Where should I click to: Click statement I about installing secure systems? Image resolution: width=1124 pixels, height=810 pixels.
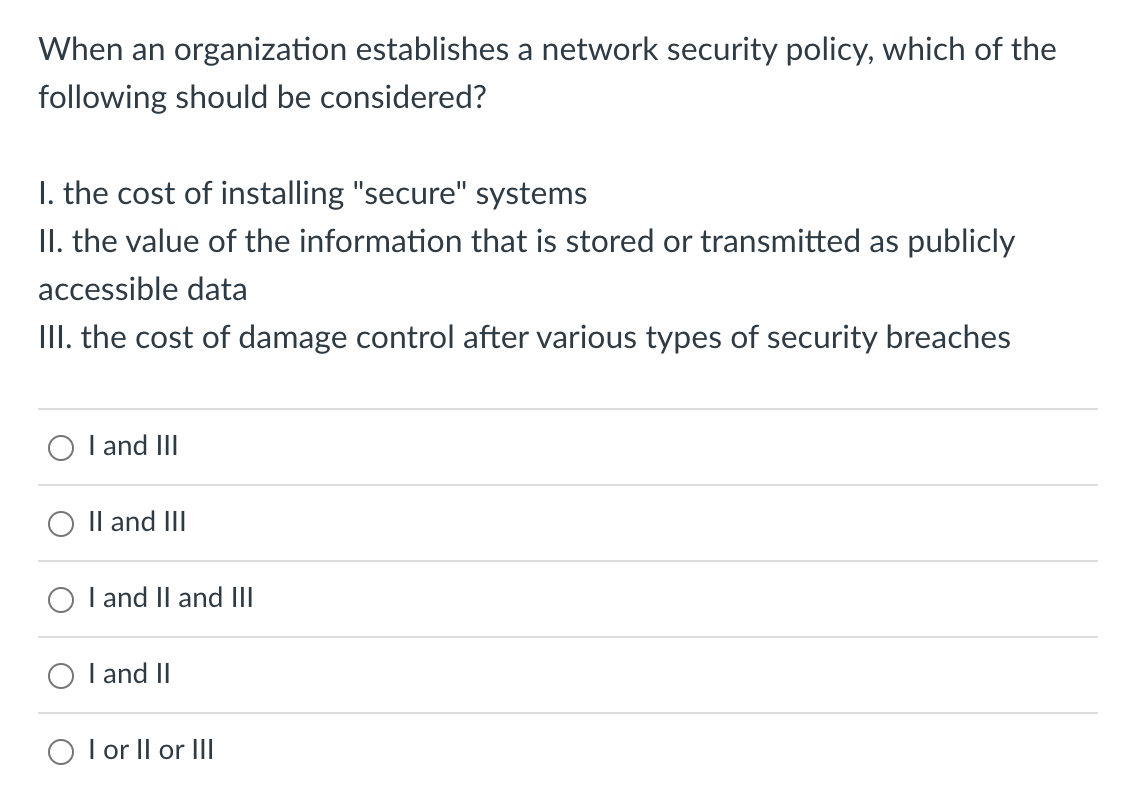click(312, 194)
